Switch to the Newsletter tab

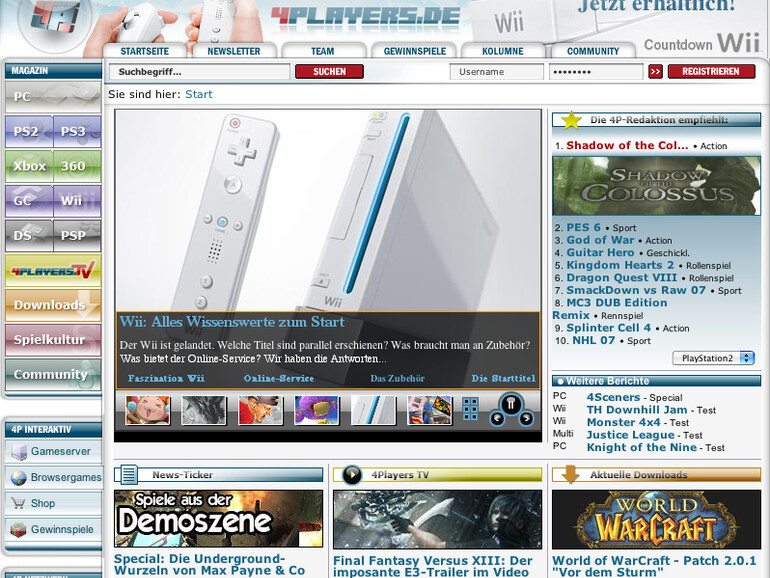point(234,51)
